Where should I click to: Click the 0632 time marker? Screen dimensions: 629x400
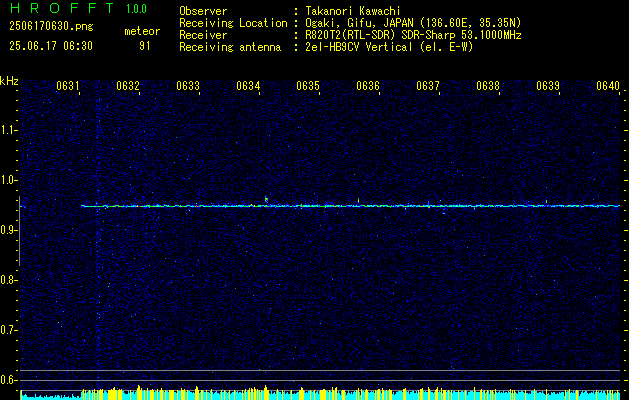click(x=128, y=86)
